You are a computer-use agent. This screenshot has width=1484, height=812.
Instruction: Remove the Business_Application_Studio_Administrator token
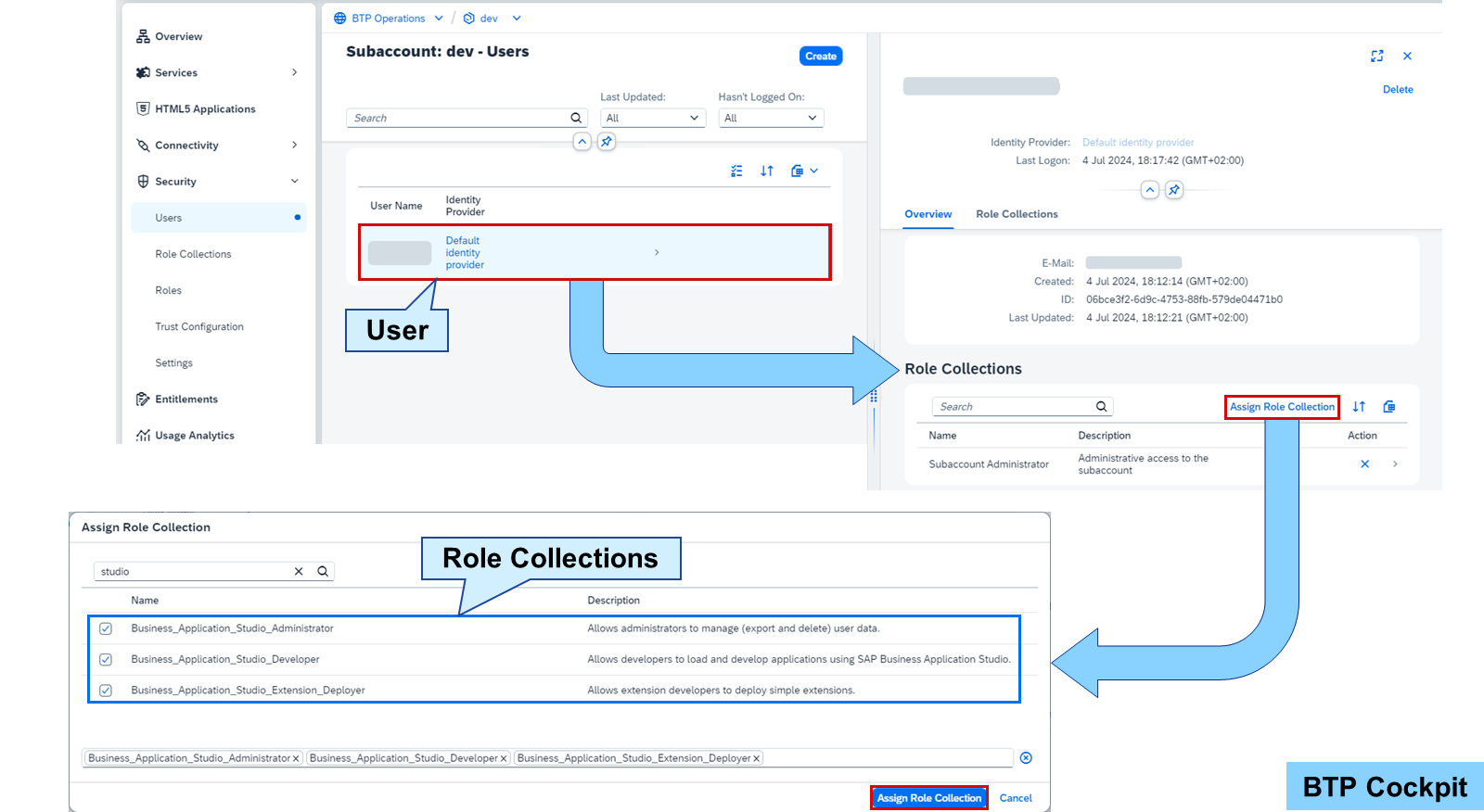pyautogui.click(x=296, y=759)
